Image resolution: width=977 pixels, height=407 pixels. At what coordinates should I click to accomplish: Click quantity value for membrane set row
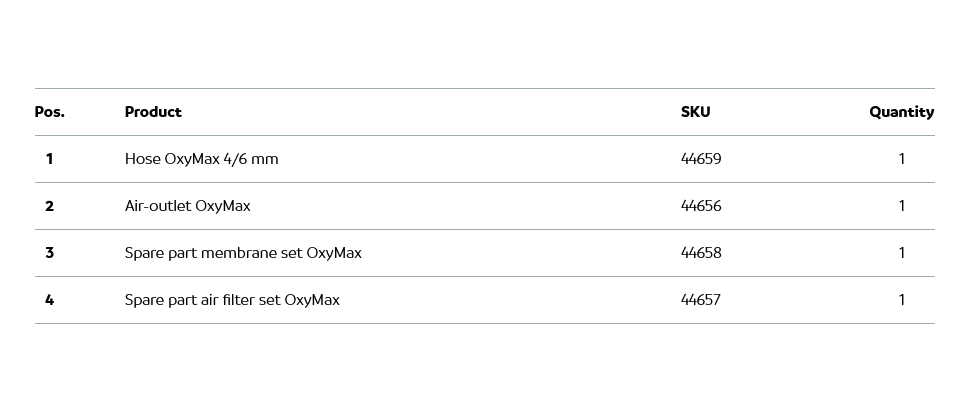point(902,253)
